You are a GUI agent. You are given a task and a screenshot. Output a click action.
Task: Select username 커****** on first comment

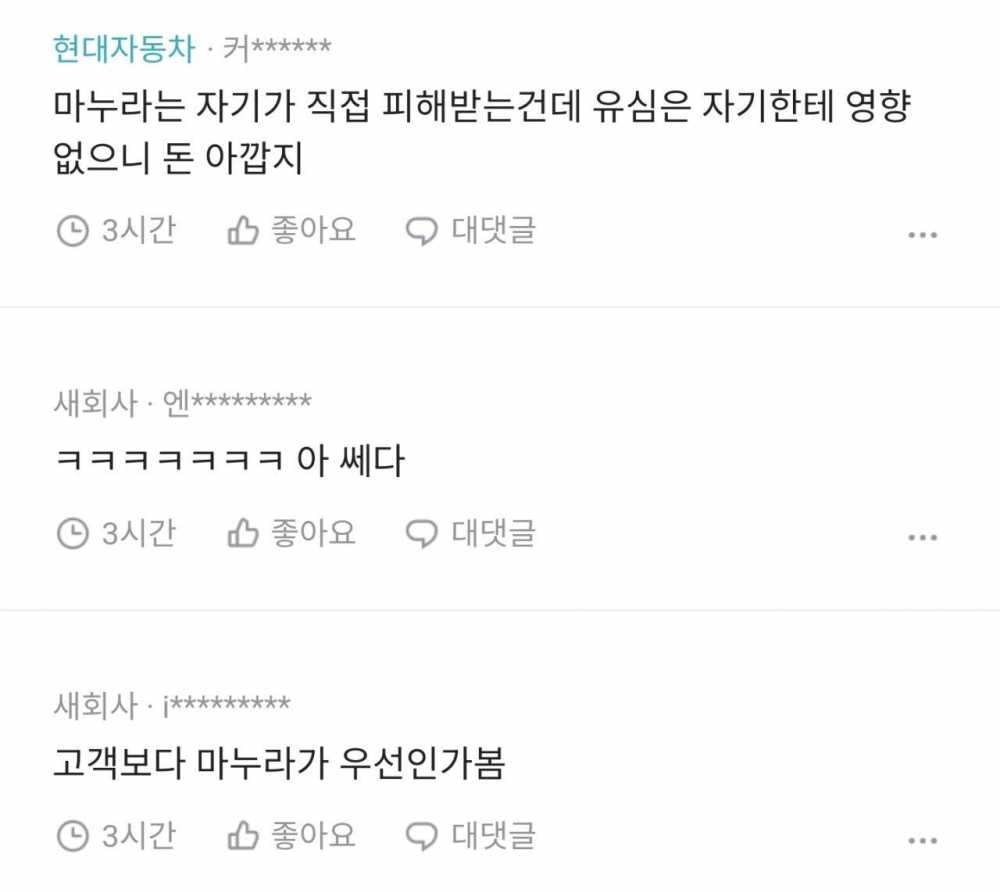pos(277,48)
